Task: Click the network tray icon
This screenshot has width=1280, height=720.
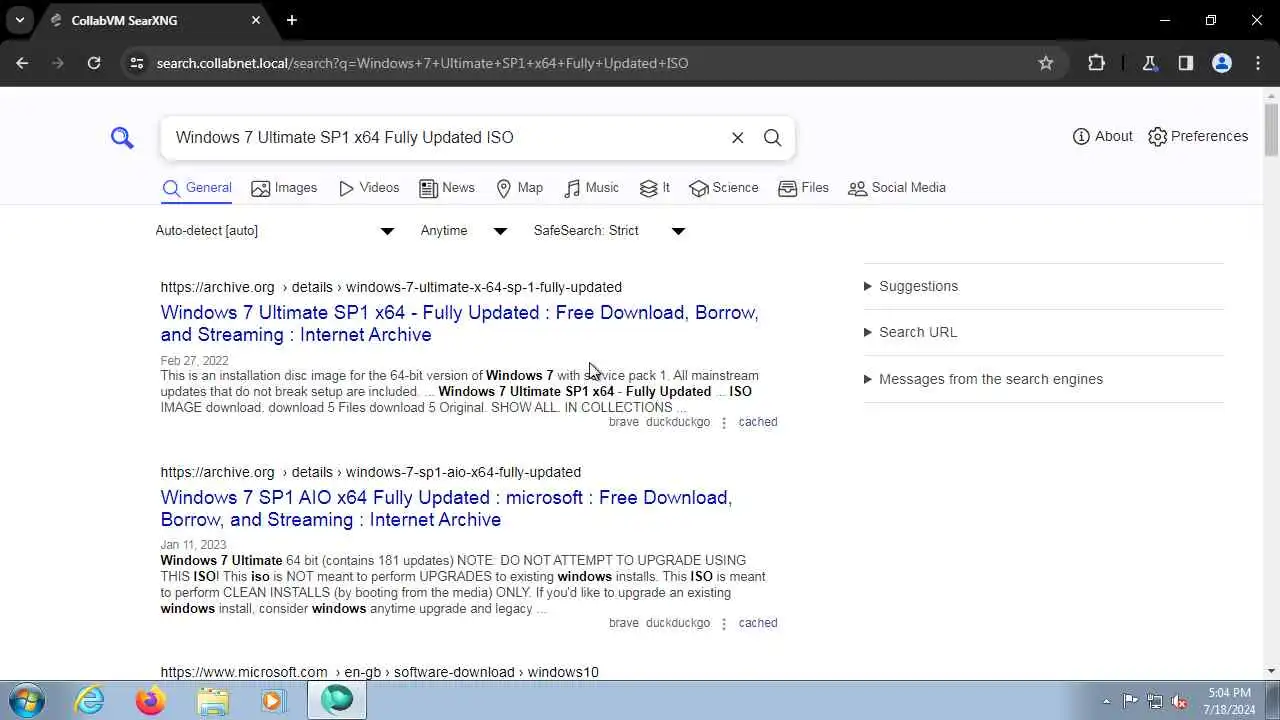Action: coord(1155,701)
